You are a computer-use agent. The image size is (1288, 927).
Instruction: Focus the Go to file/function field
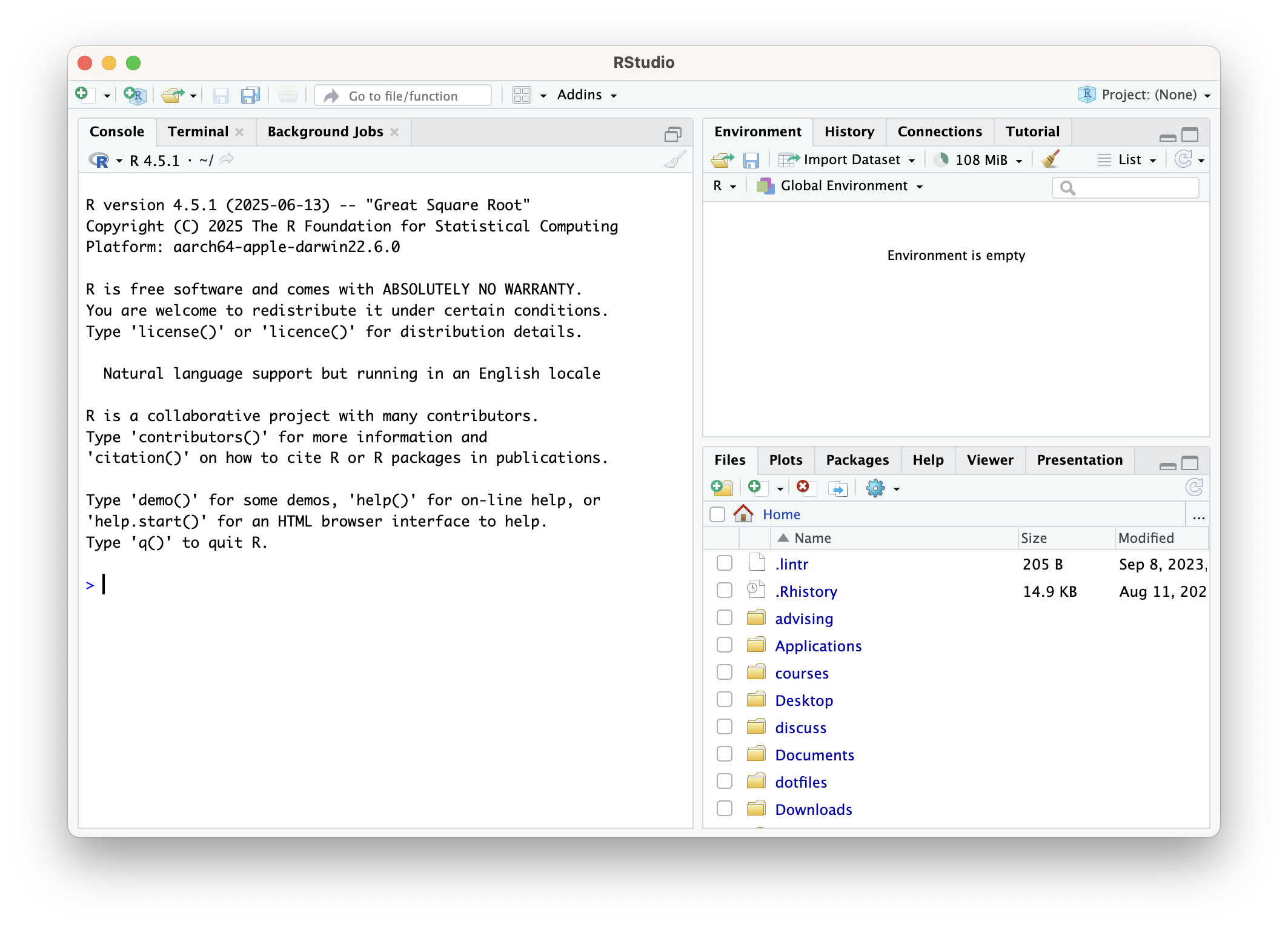pos(403,96)
